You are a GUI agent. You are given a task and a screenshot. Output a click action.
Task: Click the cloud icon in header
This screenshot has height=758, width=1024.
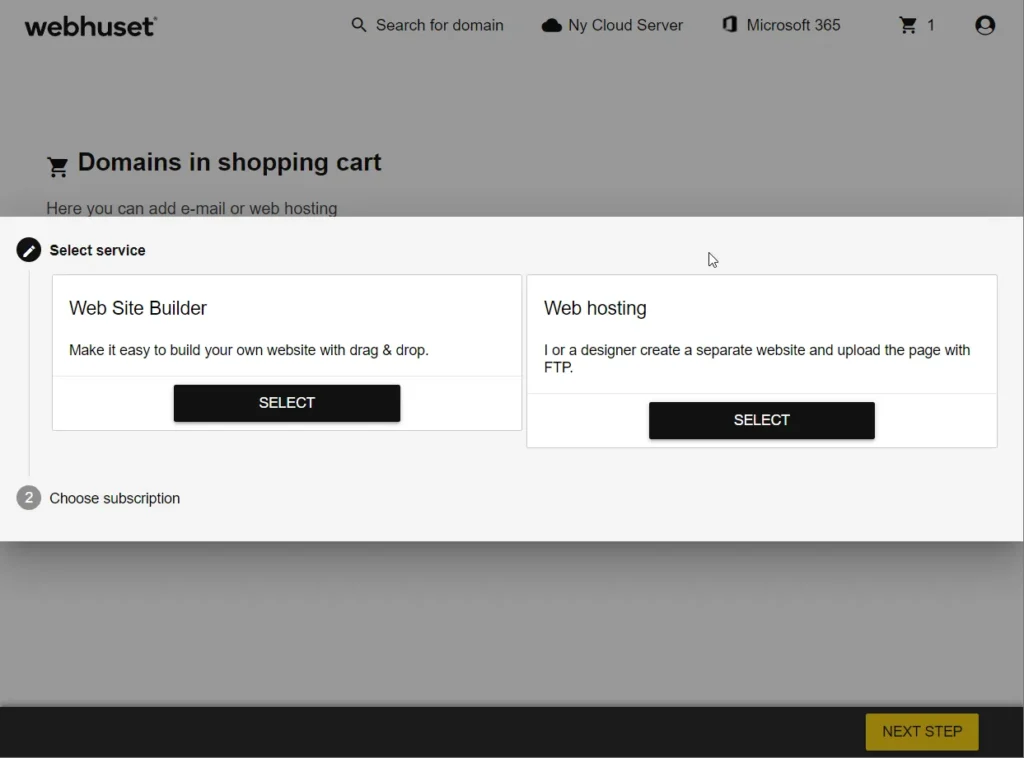click(551, 25)
